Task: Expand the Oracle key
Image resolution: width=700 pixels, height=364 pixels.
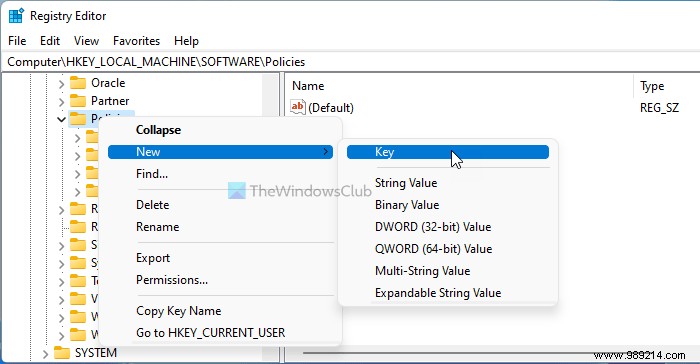Action: (x=61, y=84)
